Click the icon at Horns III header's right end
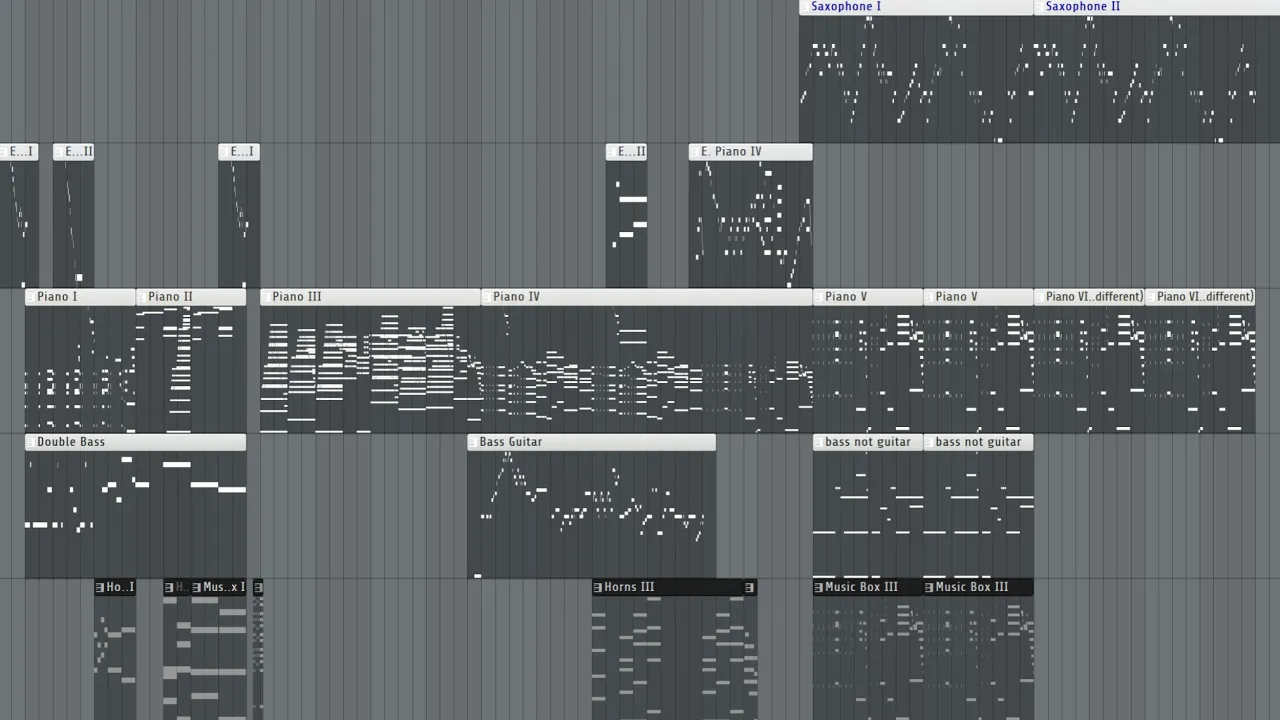 [749, 587]
